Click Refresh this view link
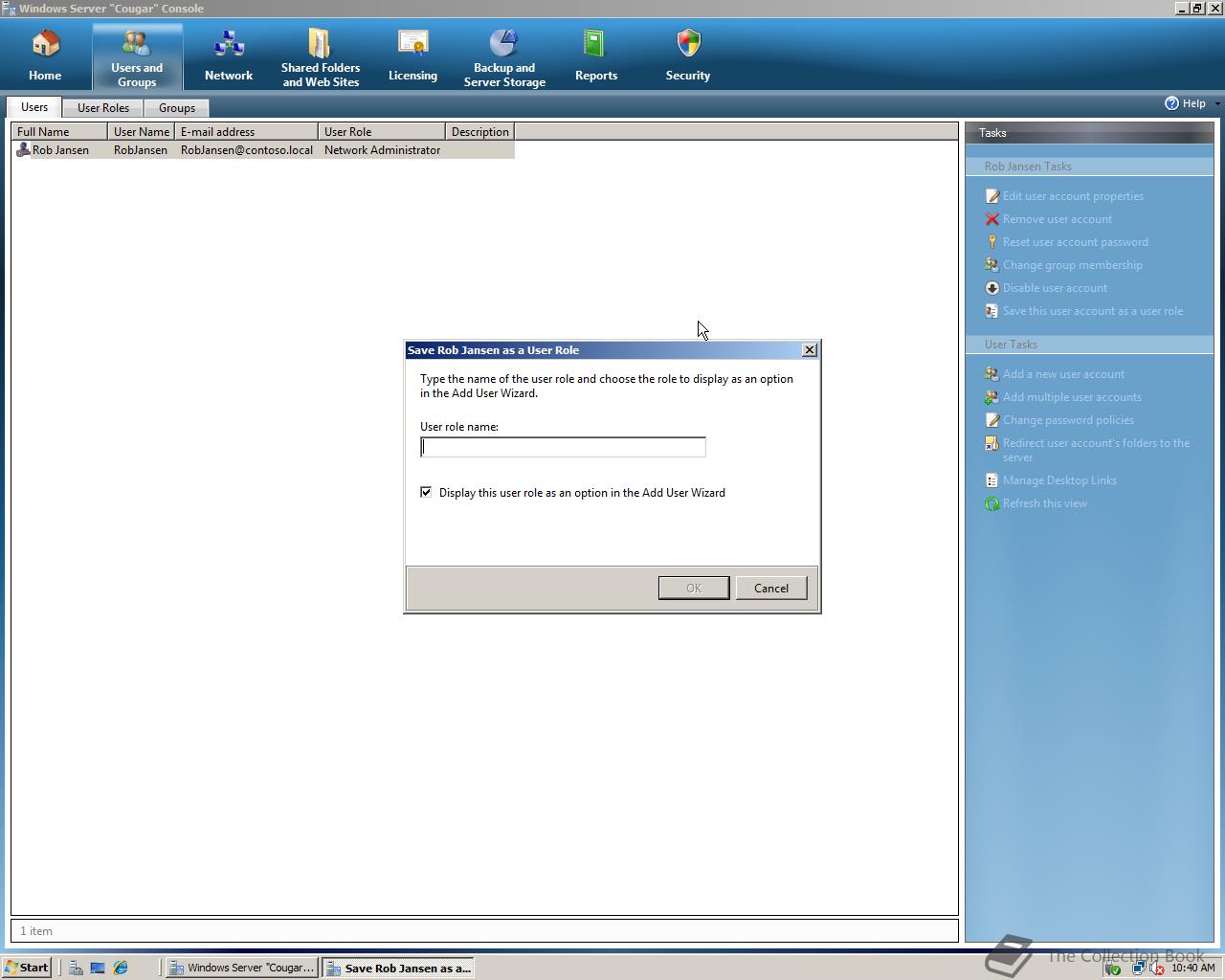The height and width of the screenshot is (980, 1225). click(x=1045, y=503)
